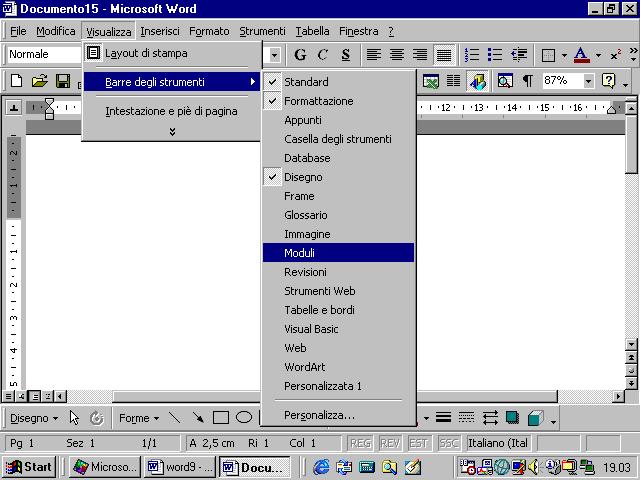
Task: Open the Modifica menu
Action: click(x=56, y=31)
